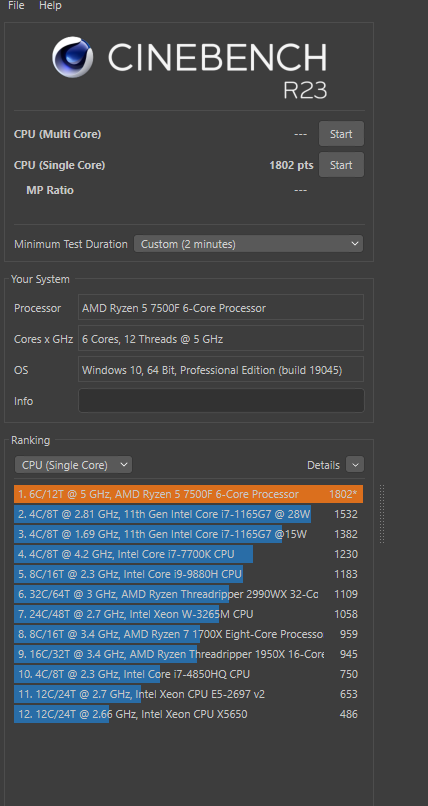428x806 pixels.
Task: Click the Cores x GHz value field
Action: 221,338
